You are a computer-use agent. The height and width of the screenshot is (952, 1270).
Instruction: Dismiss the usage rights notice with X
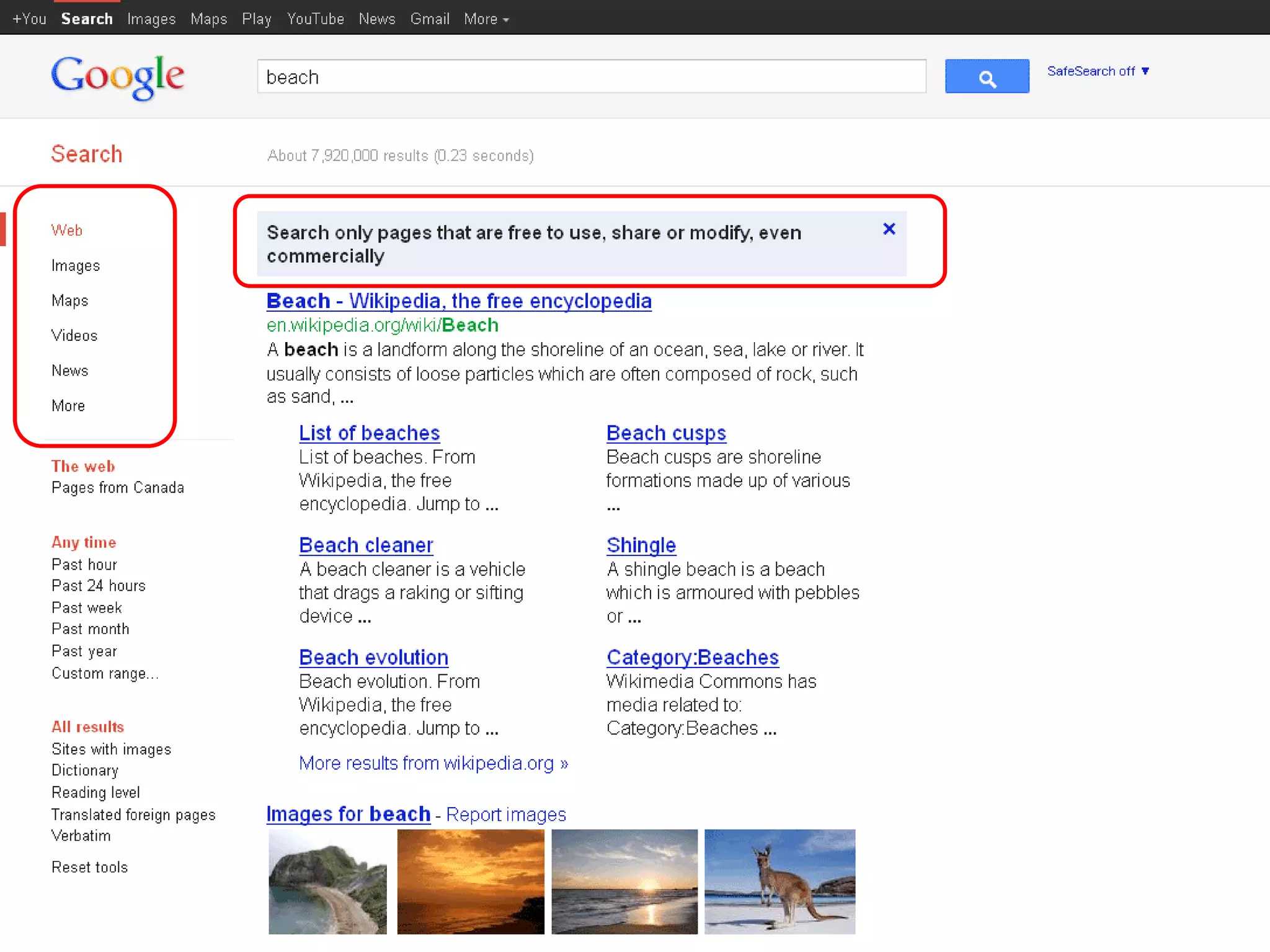(889, 229)
